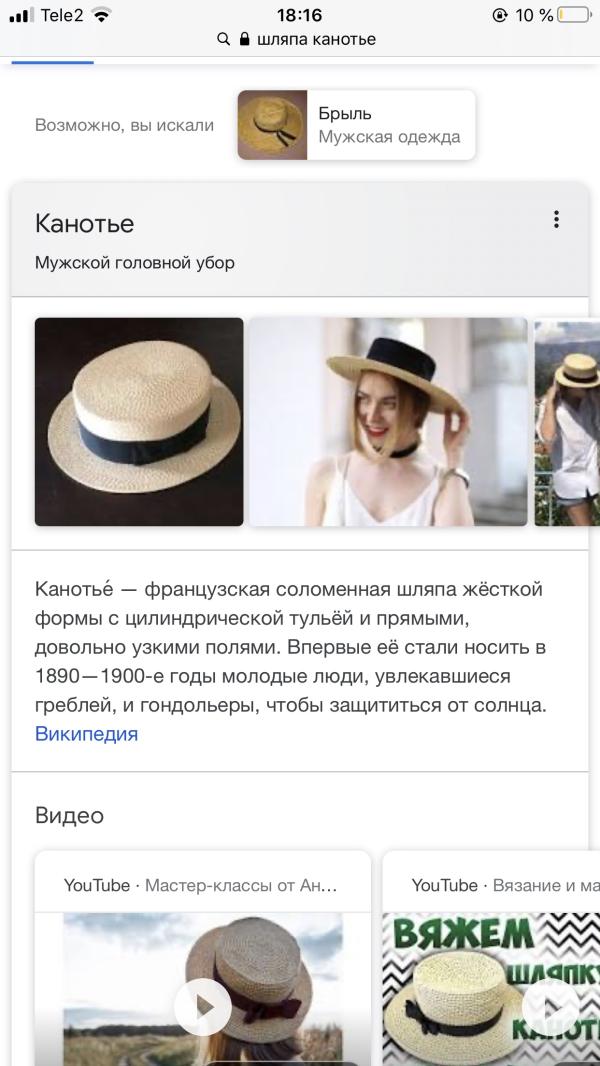Viewport: 600px width, 1066px height.
Task: Open the photo of woman wearing black-crowned hat
Action: click(x=388, y=422)
